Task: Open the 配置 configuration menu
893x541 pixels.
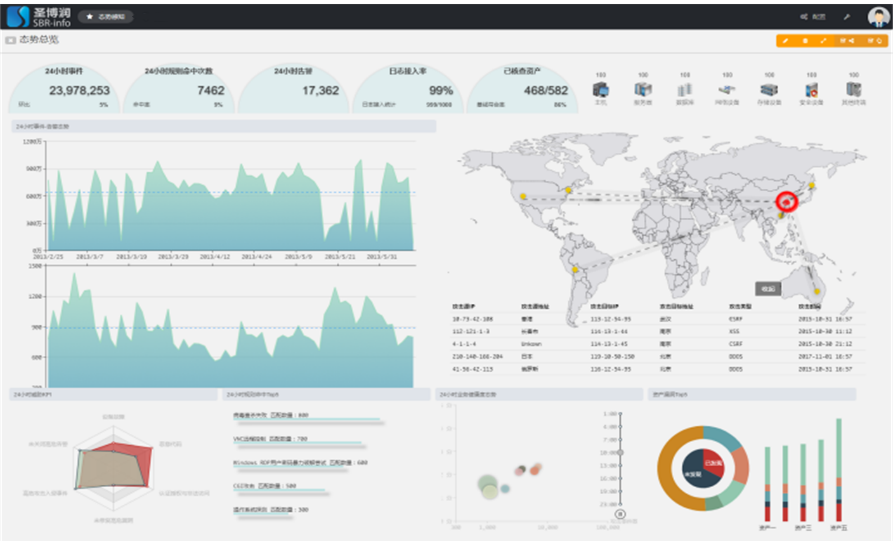Action: (x=813, y=17)
